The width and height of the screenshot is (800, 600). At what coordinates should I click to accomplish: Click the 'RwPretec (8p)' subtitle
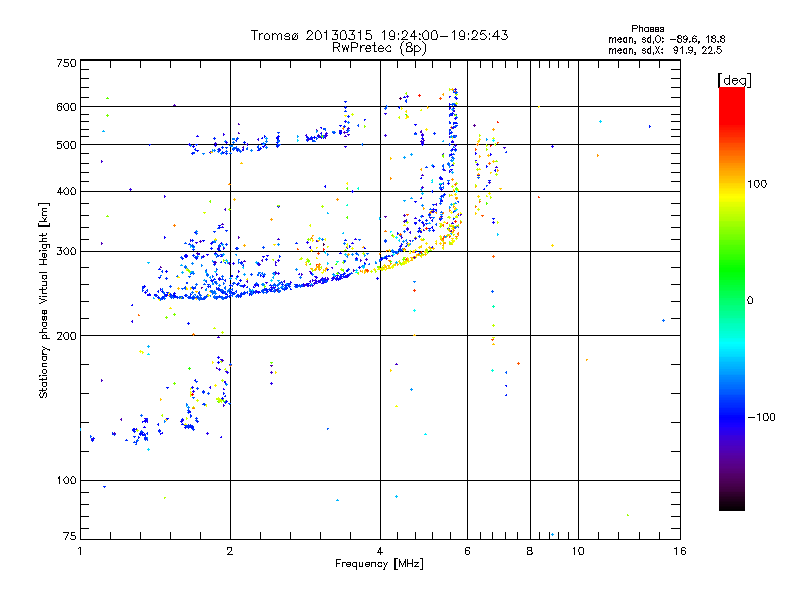(x=379, y=48)
